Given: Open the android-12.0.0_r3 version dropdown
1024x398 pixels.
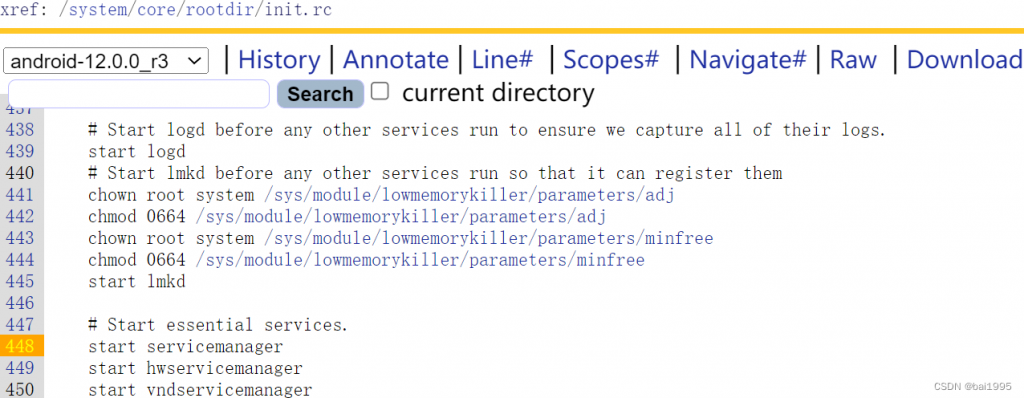Looking at the screenshot, I should (x=106, y=61).
